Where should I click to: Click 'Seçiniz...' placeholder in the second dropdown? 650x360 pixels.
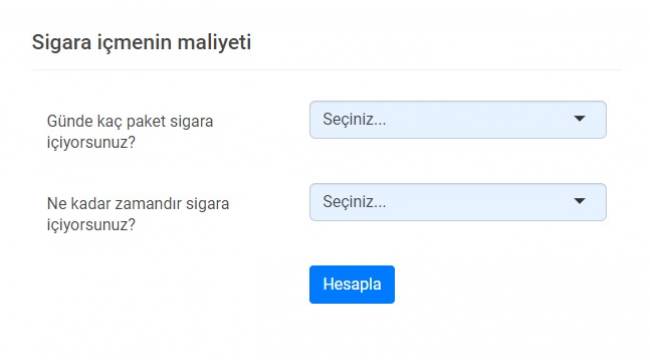pos(354,202)
